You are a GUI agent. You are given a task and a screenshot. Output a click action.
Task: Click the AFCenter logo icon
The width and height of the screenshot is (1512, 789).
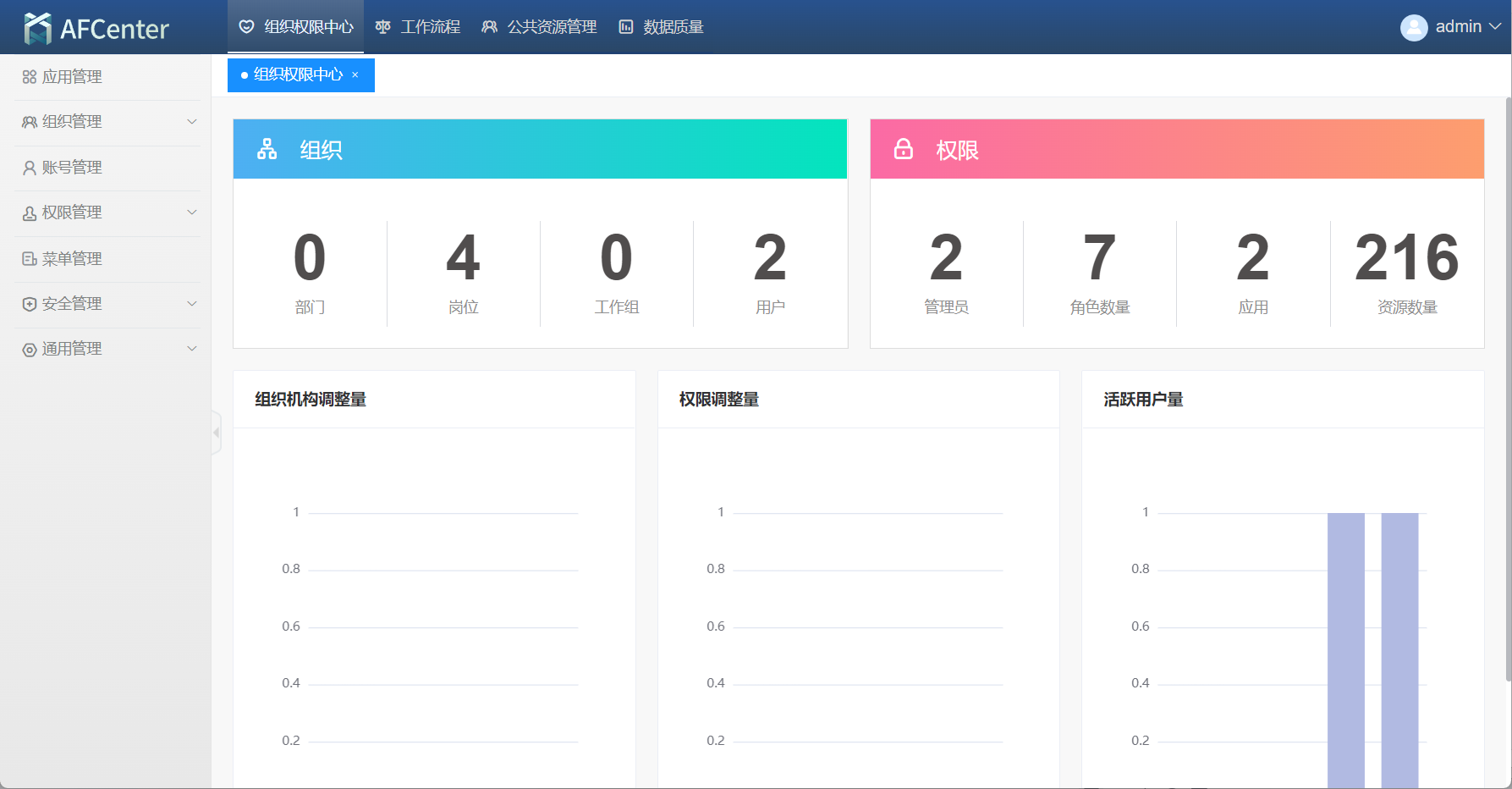[x=37, y=28]
